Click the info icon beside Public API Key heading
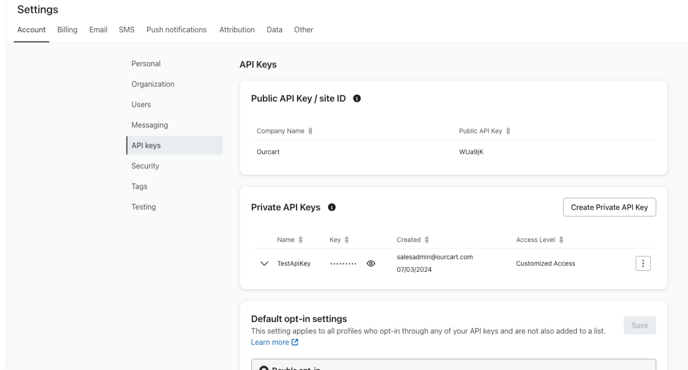This screenshot has width=688, height=370. pos(357,98)
